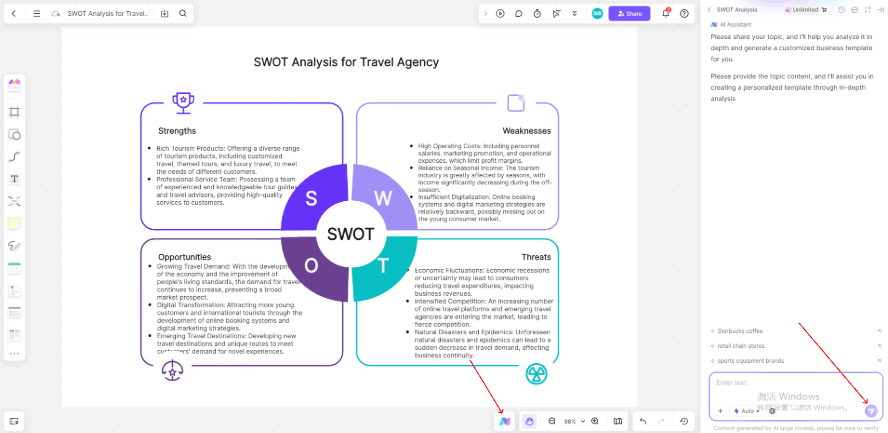Select the sticky note tool
Viewport: 888px width, 433px height.
point(14,224)
